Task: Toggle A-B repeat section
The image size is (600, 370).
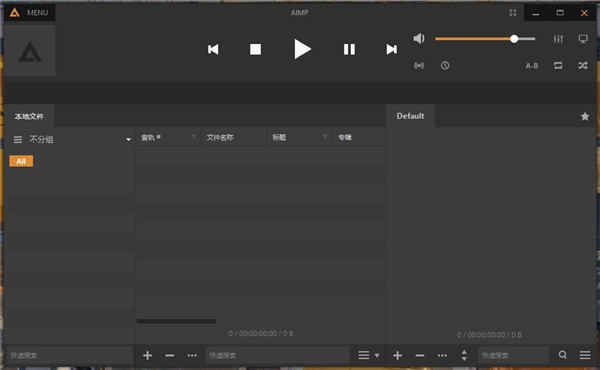Action: [x=532, y=66]
